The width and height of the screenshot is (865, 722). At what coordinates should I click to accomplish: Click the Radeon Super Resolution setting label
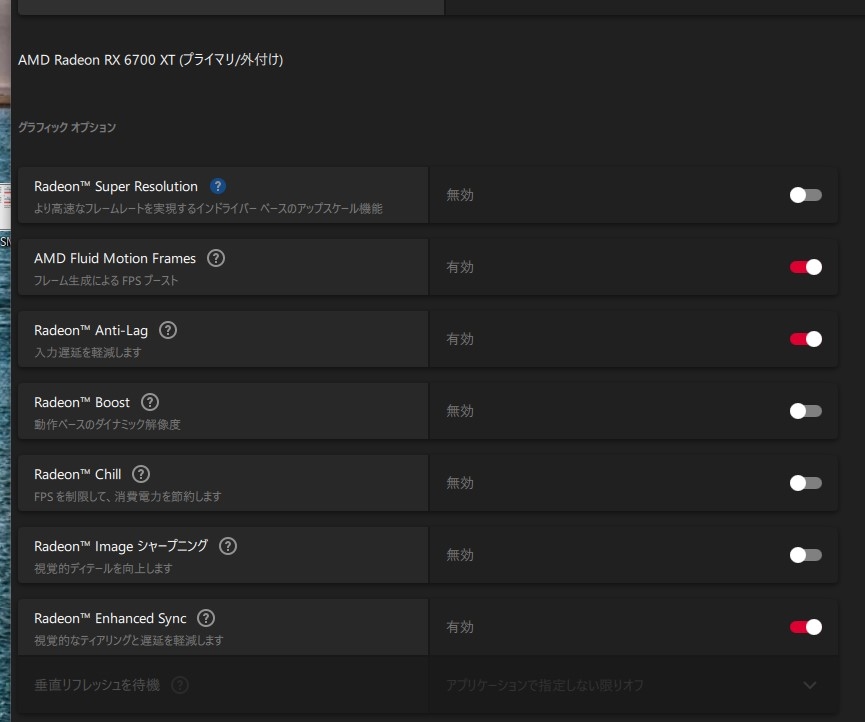coord(116,186)
